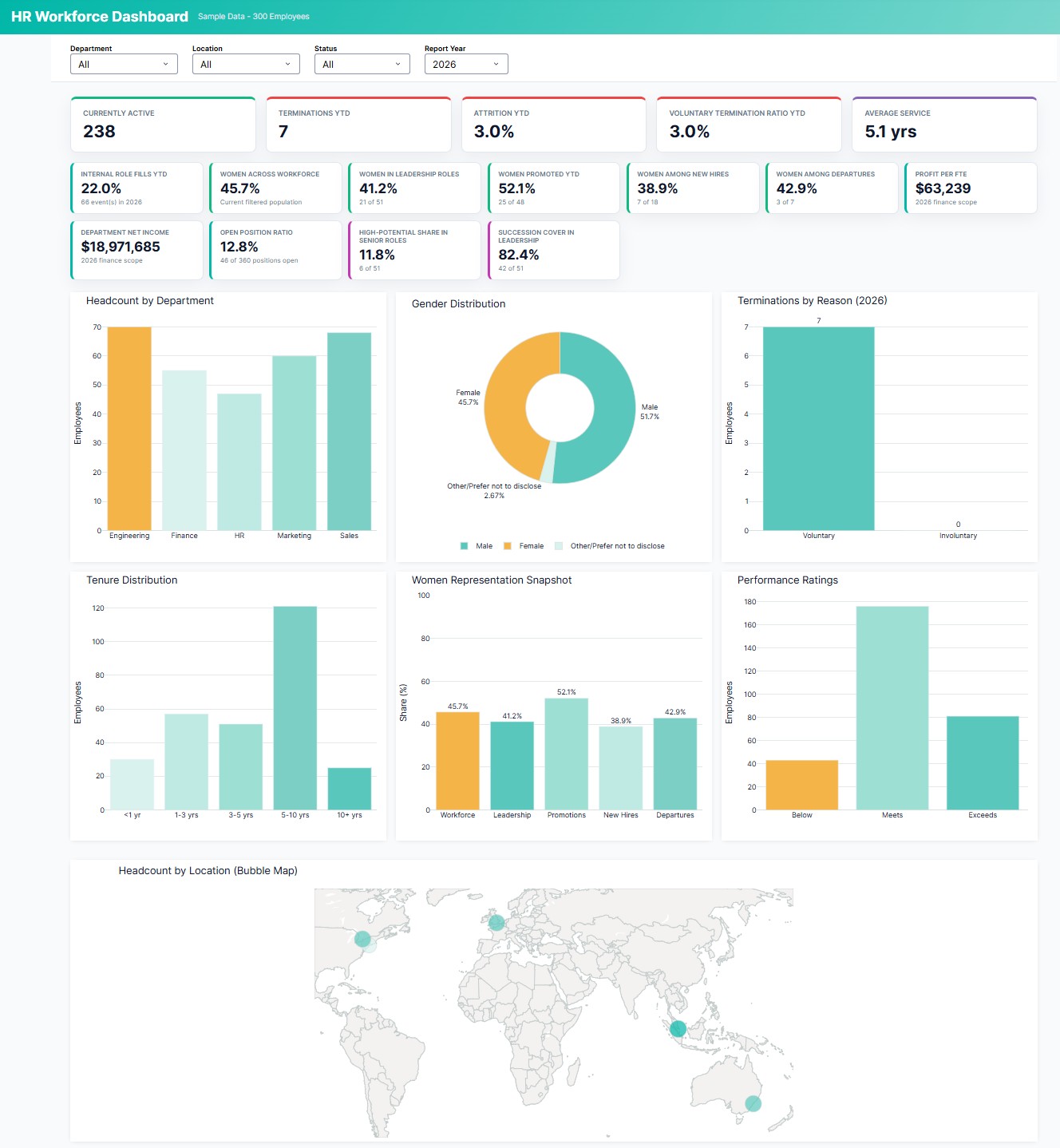Click the Singapore bubble on the map

(x=677, y=1030)
